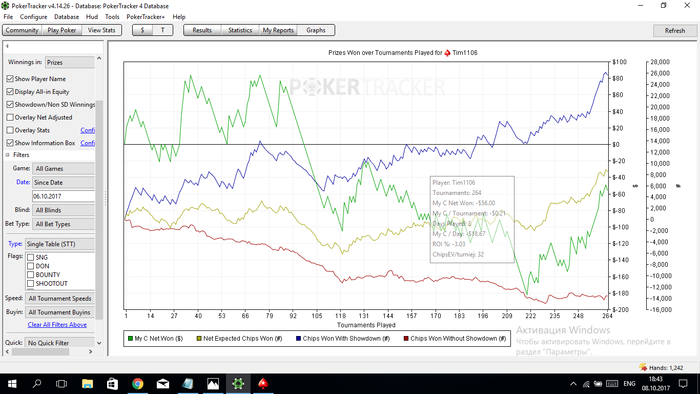Screen dimensions: 700x394
Task: Open Type Single Table dropdown
Action: (x=60, y=244)
